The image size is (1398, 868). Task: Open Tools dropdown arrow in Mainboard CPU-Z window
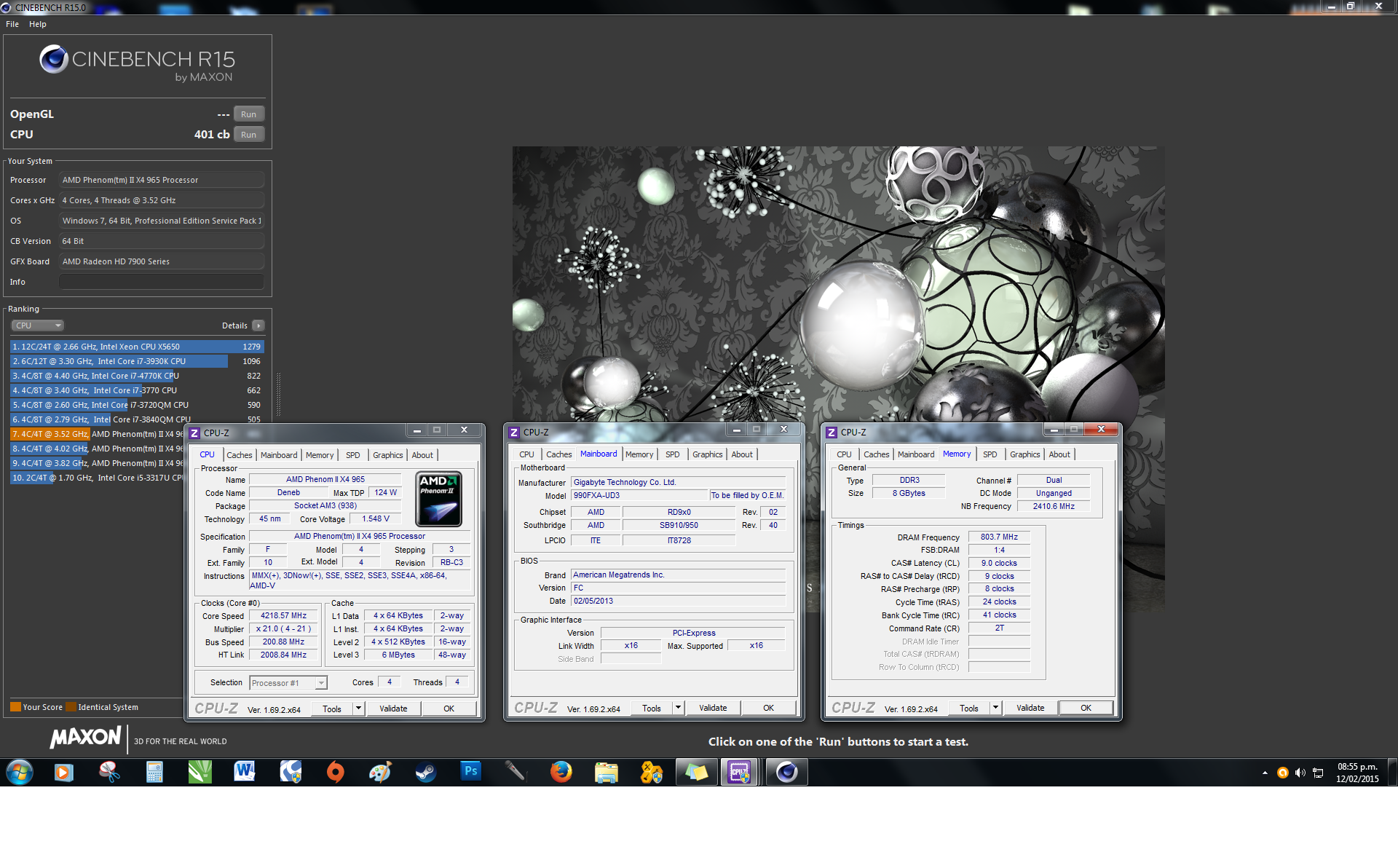tap(678, 708)
